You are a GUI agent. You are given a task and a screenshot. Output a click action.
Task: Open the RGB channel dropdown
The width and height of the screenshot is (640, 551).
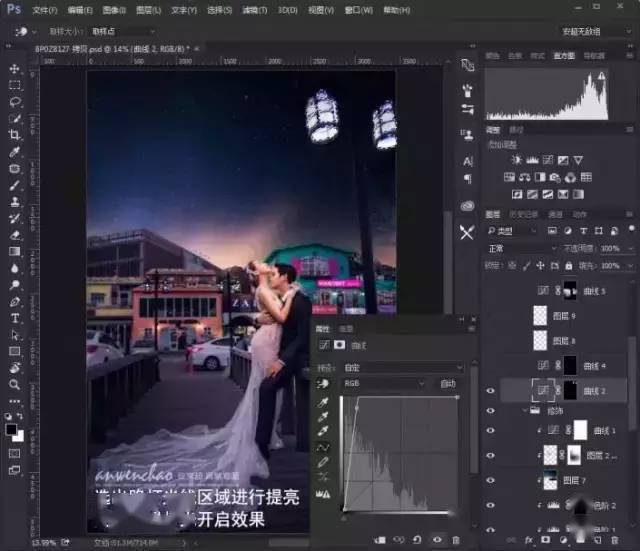coord(383,384)
